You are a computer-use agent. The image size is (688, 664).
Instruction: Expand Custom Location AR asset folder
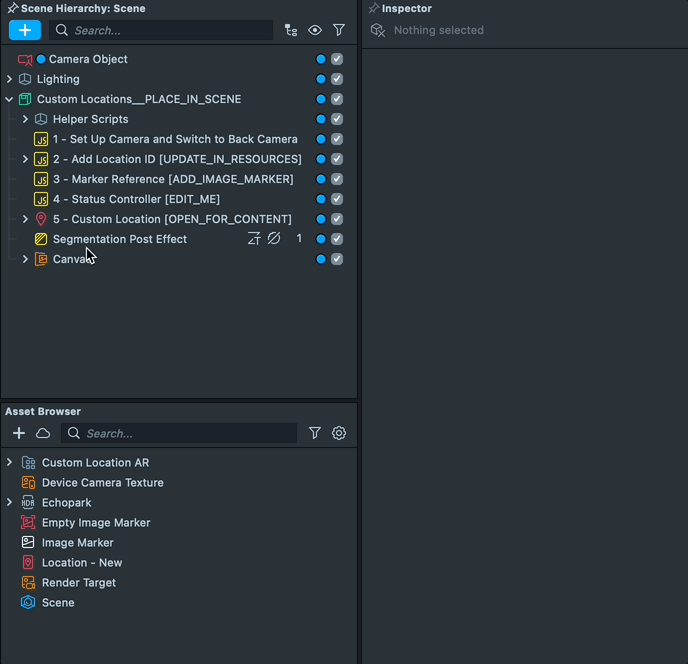(9, 462)
